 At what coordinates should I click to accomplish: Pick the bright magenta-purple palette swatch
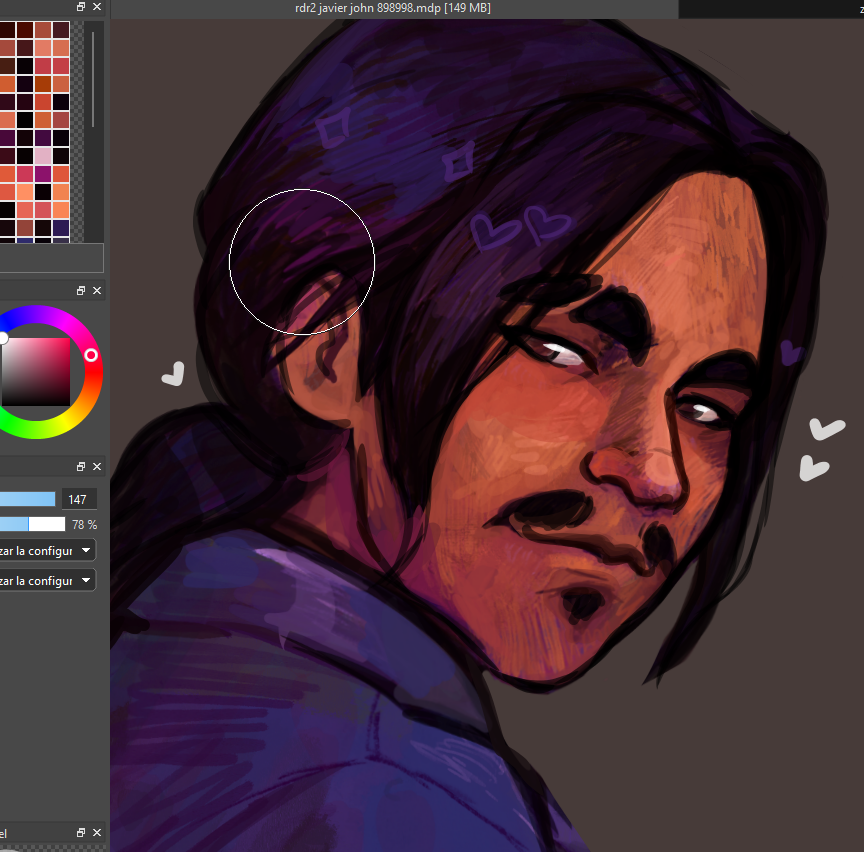tap(43, 174)
